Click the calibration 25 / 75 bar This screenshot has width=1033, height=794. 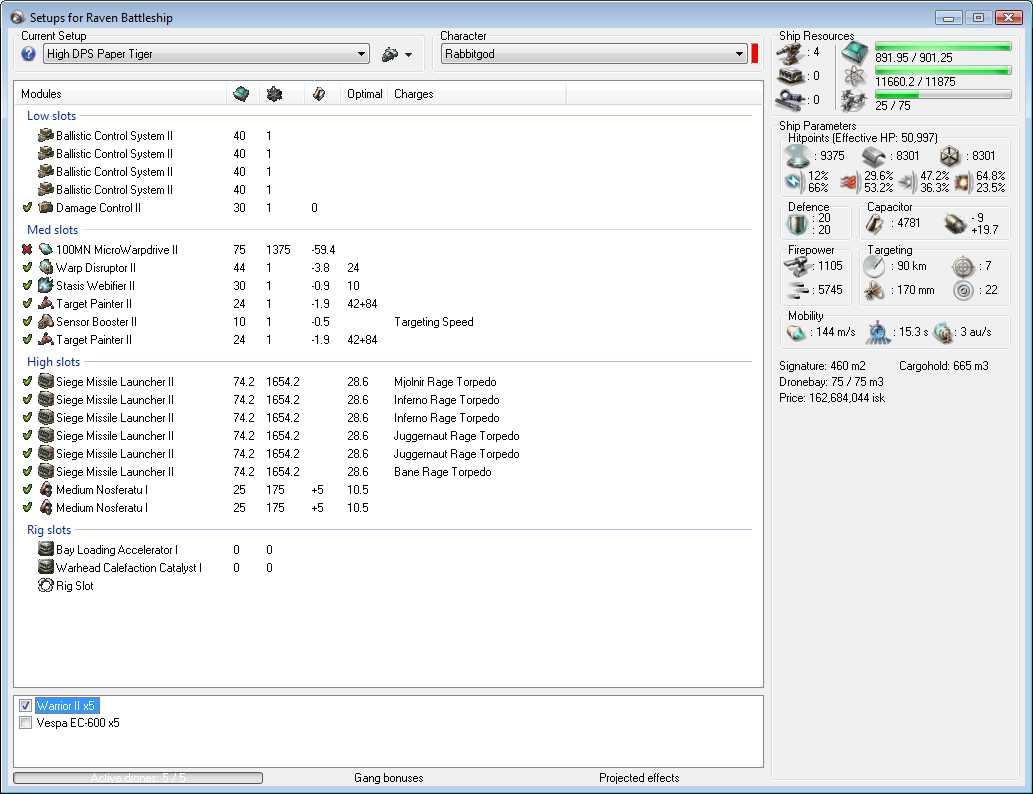(943, 95)
